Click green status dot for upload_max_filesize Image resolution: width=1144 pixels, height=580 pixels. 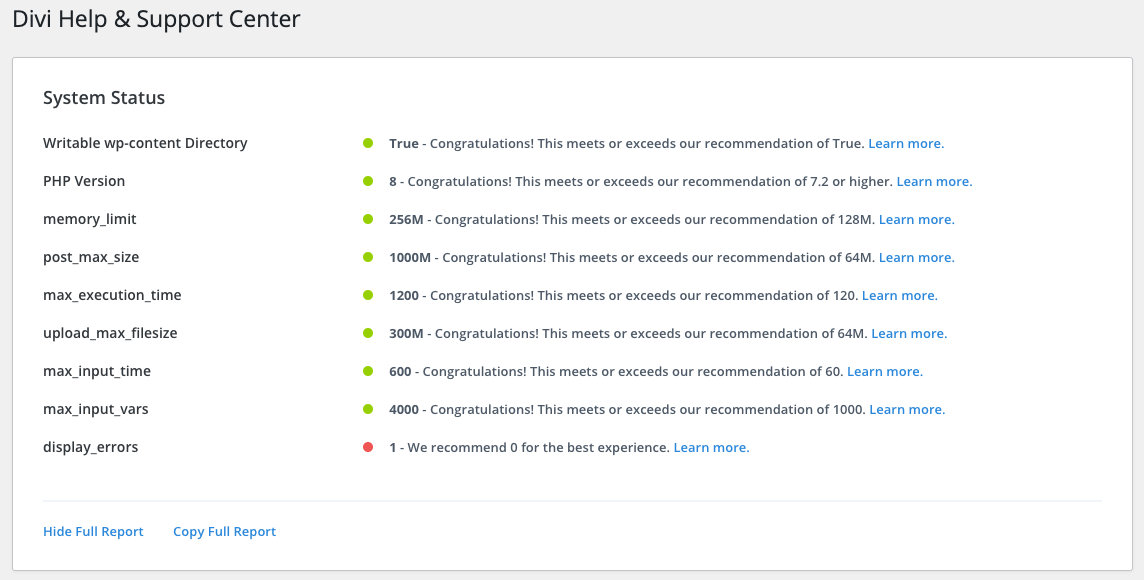tap(368, 333)
